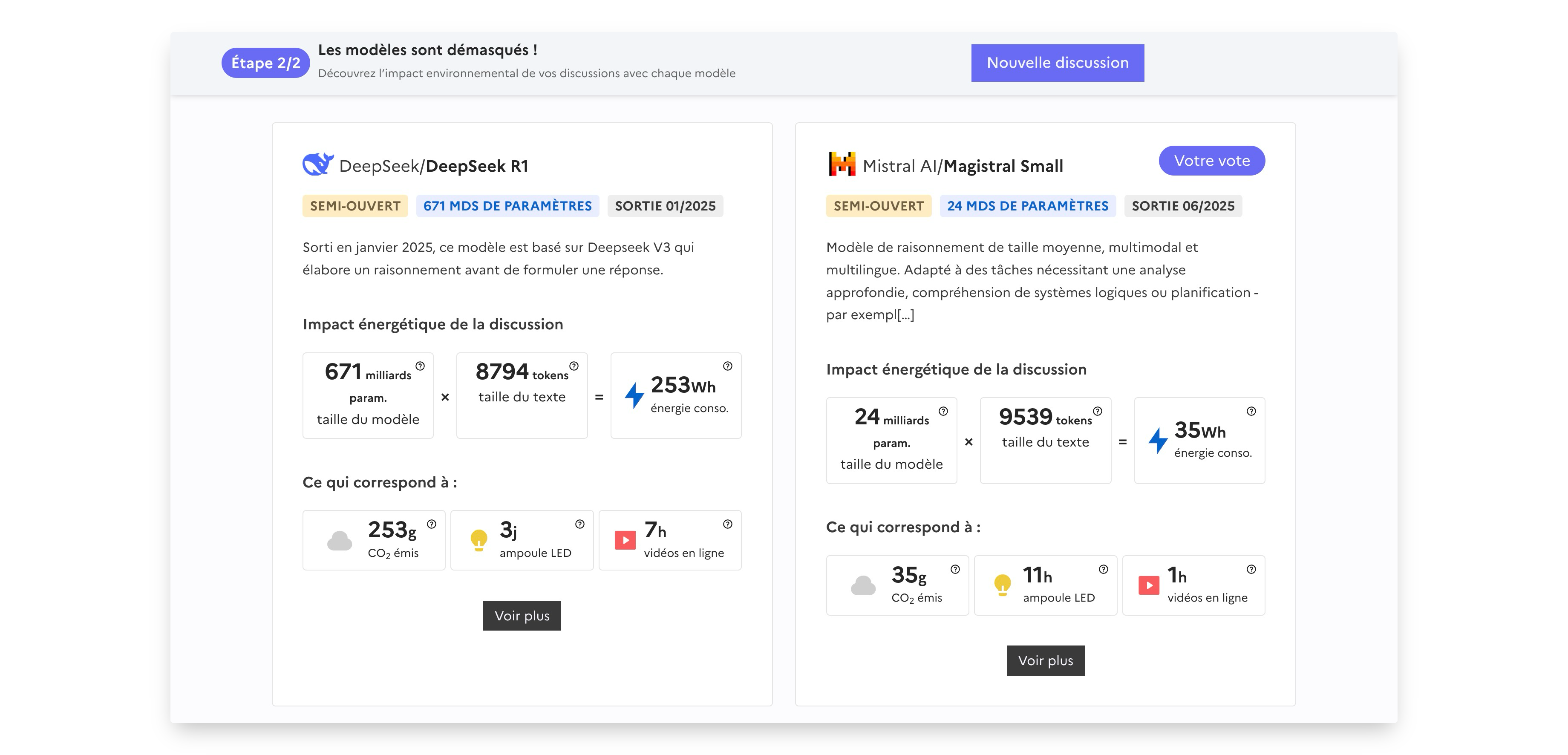Click 'Les modèles sont démasqués !' heading
The height and width of the screenshot is (755, 1568).
(x=427, y=50)
